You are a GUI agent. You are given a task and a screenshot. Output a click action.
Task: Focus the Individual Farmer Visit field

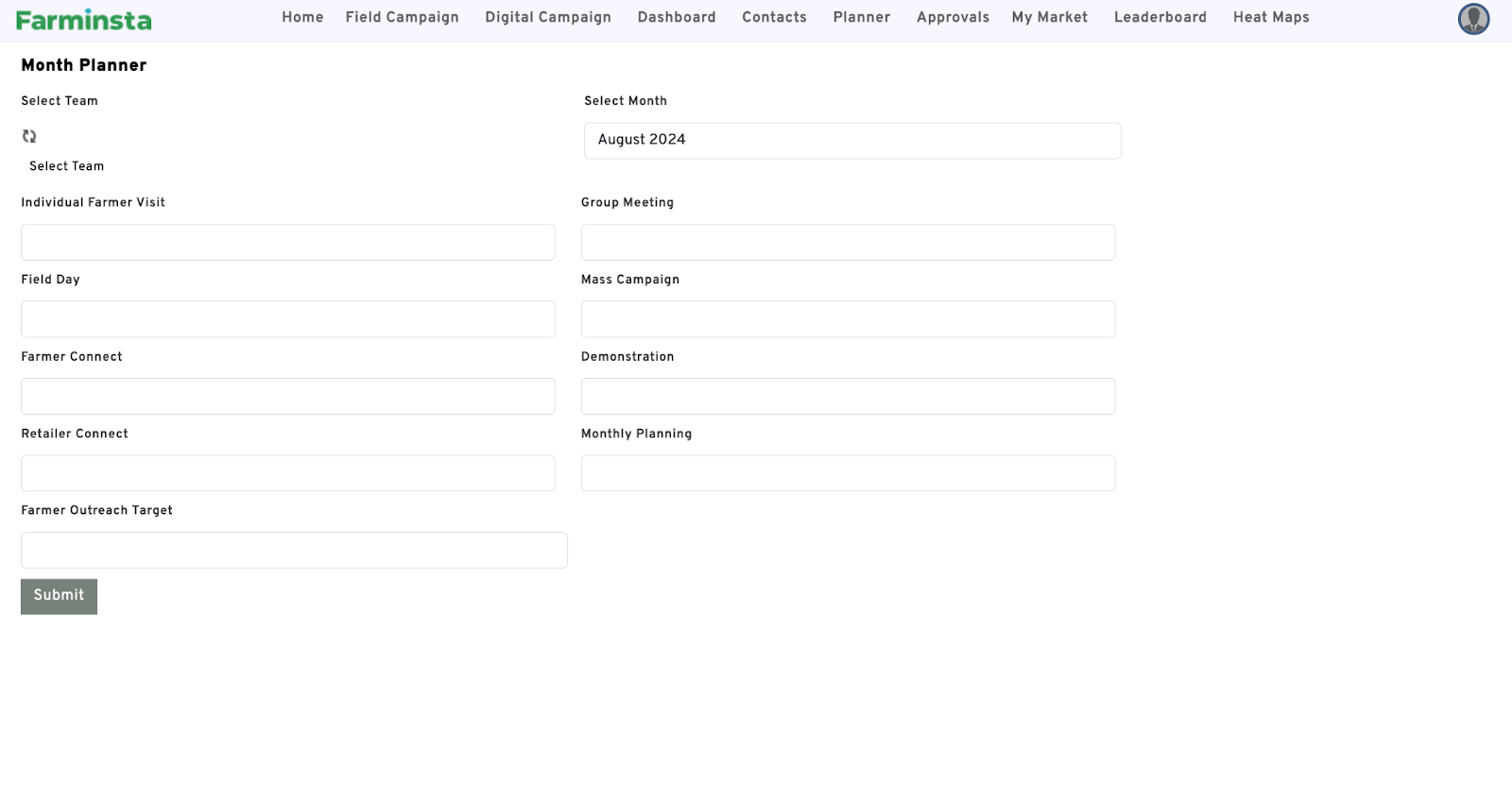click(288, 243)
